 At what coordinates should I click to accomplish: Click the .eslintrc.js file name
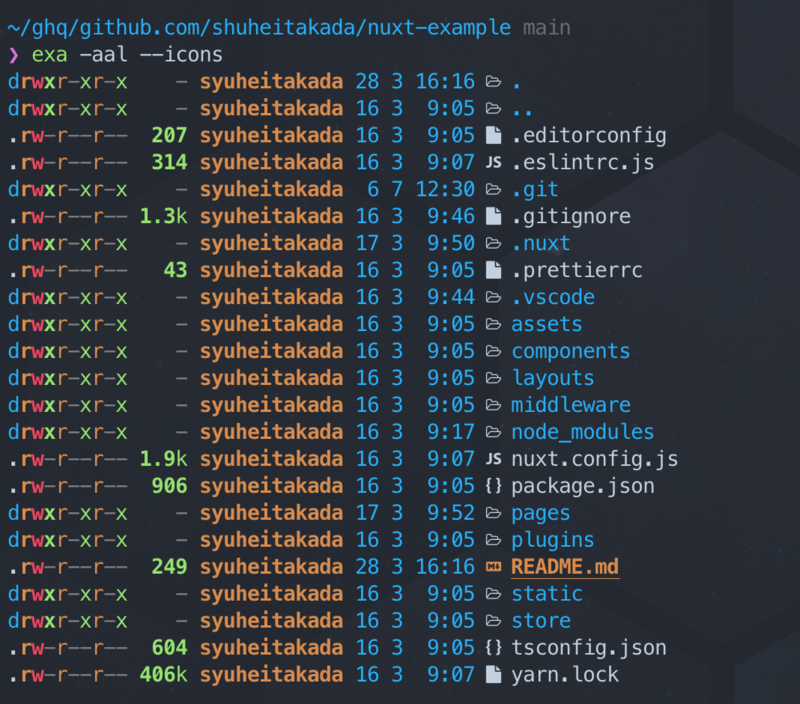583,163
